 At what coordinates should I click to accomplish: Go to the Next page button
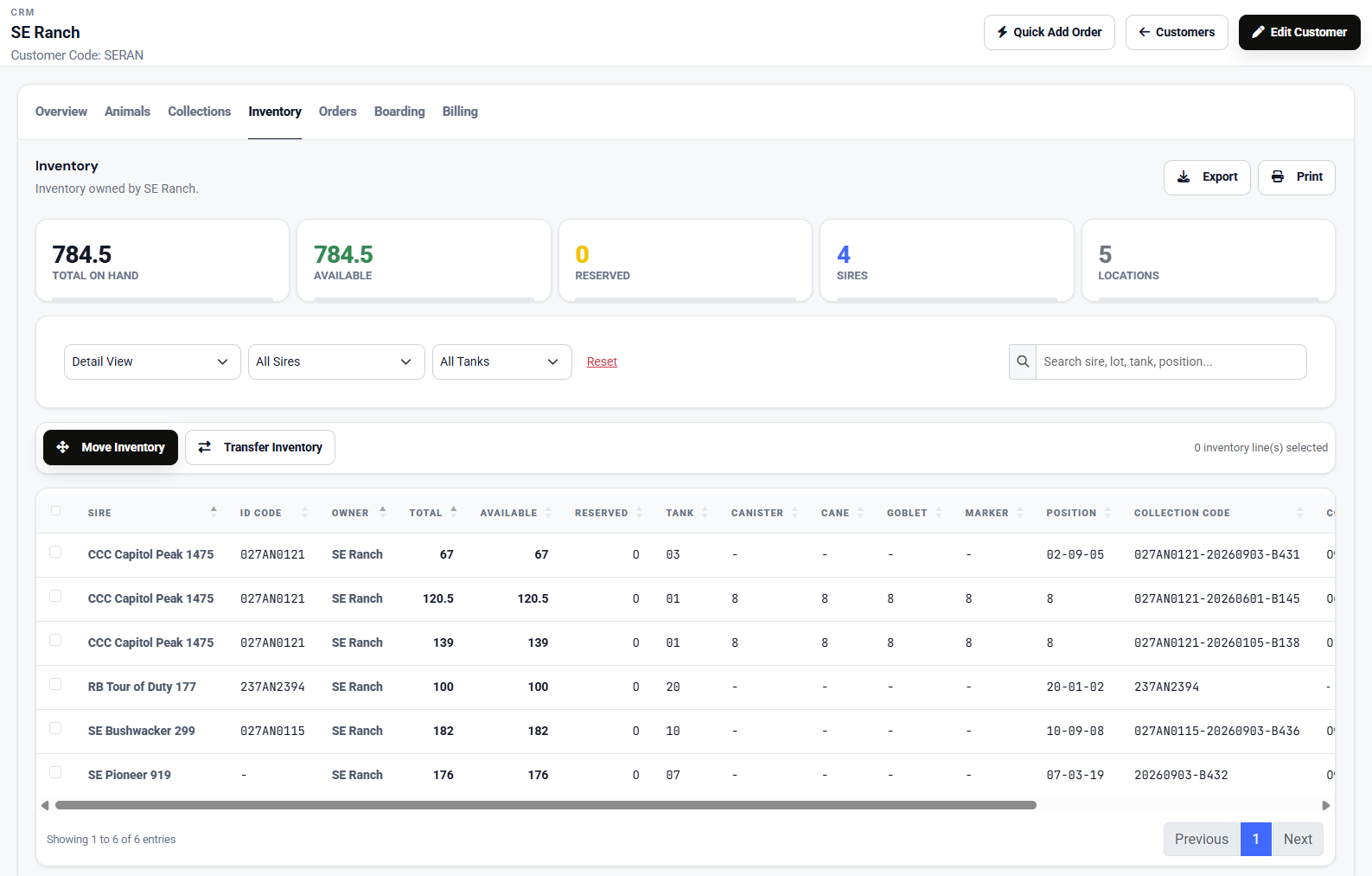click(1298, 839)
